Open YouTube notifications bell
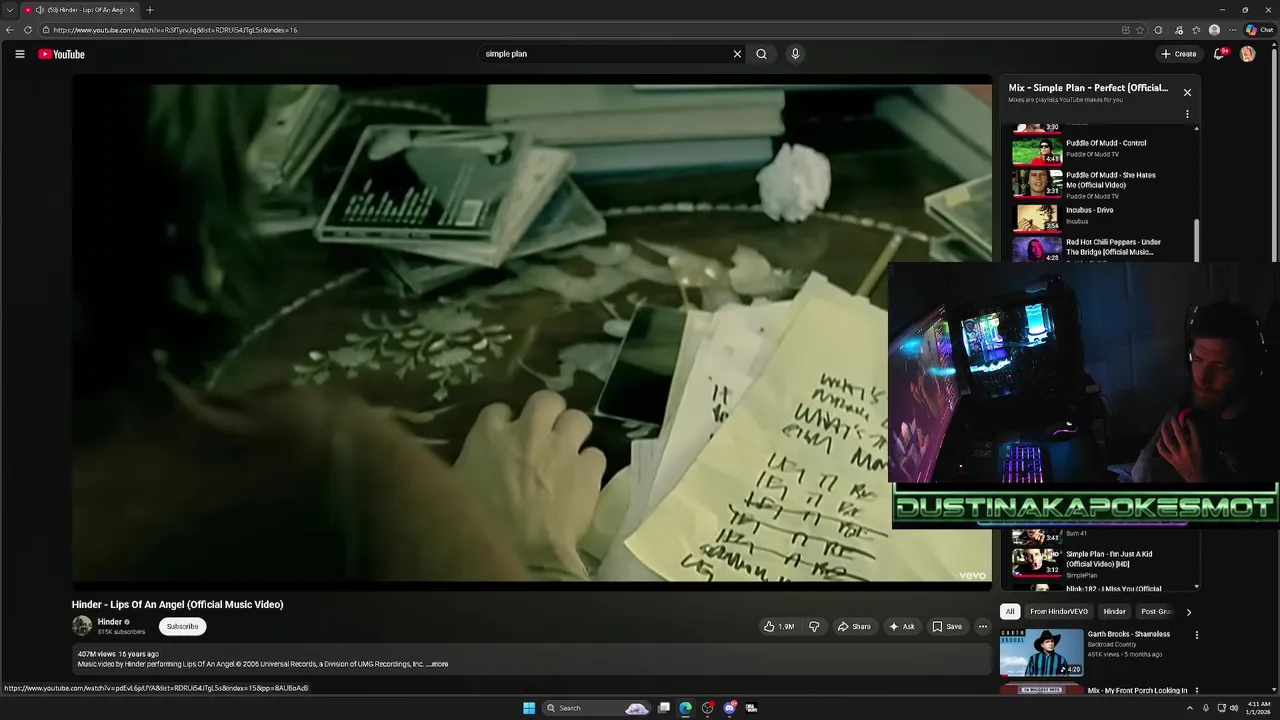Image resolution: width=1280 pixels, height=720 pixels. (1218, 54)
